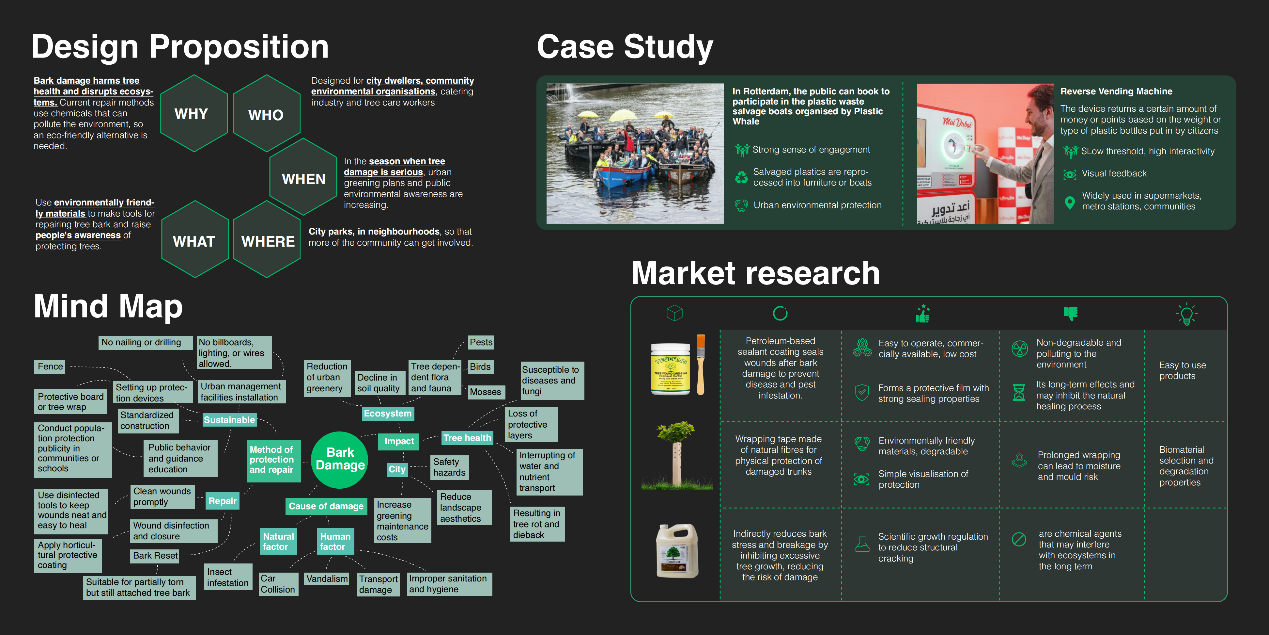Select the WHY hexagon

pos(192,113)
